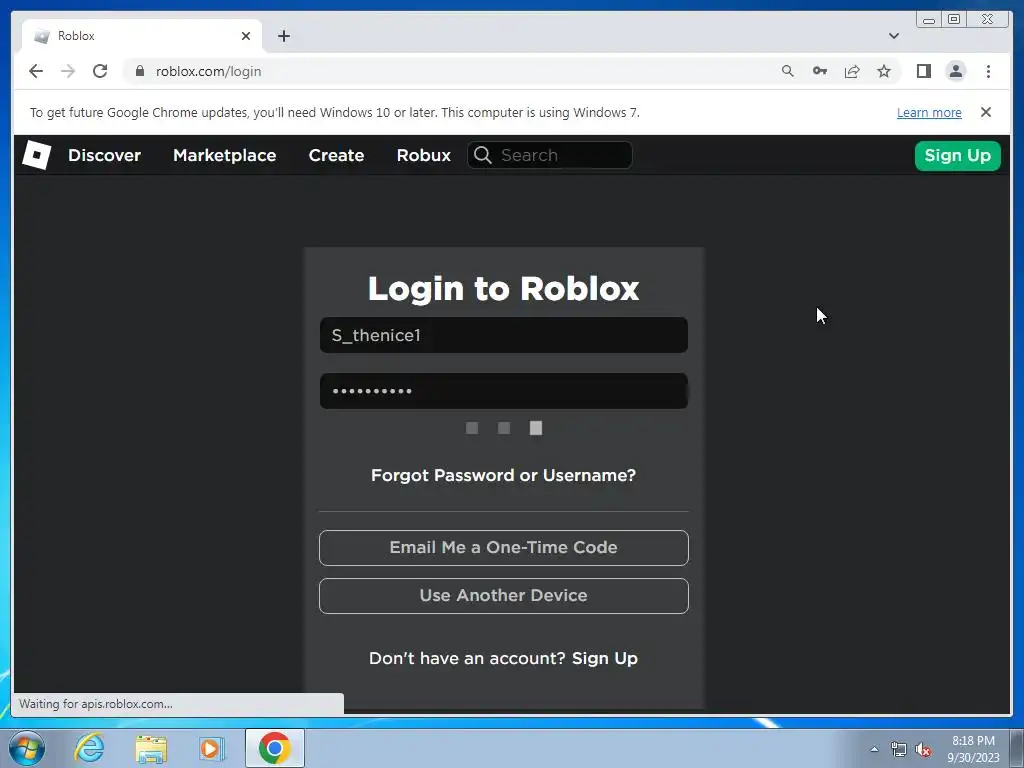The image size is (1024, 768).
Task: Click the taskbar clock showing 8:18 PM
Action: click(973, 749)
